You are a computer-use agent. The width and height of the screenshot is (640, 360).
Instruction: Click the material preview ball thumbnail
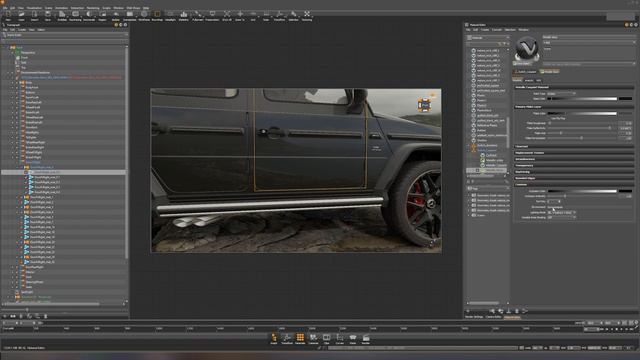pos(527,49)
